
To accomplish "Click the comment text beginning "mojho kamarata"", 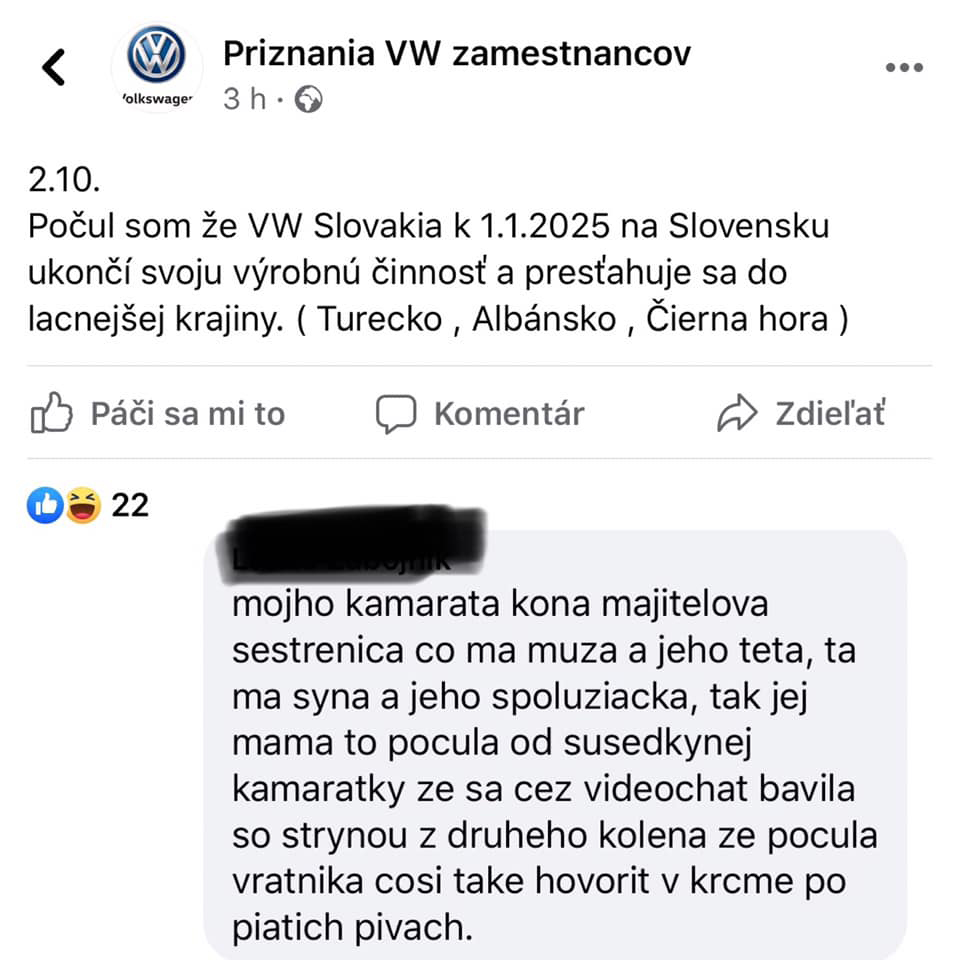I will coord(555,766).
